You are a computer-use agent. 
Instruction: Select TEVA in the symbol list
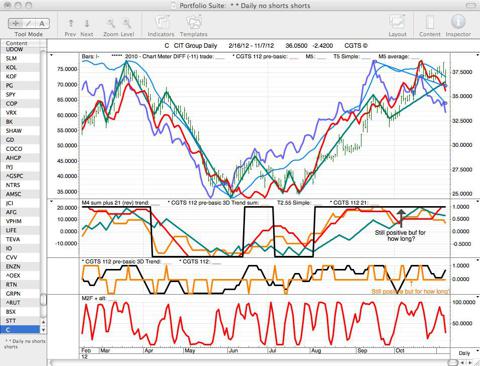(21, 239)
